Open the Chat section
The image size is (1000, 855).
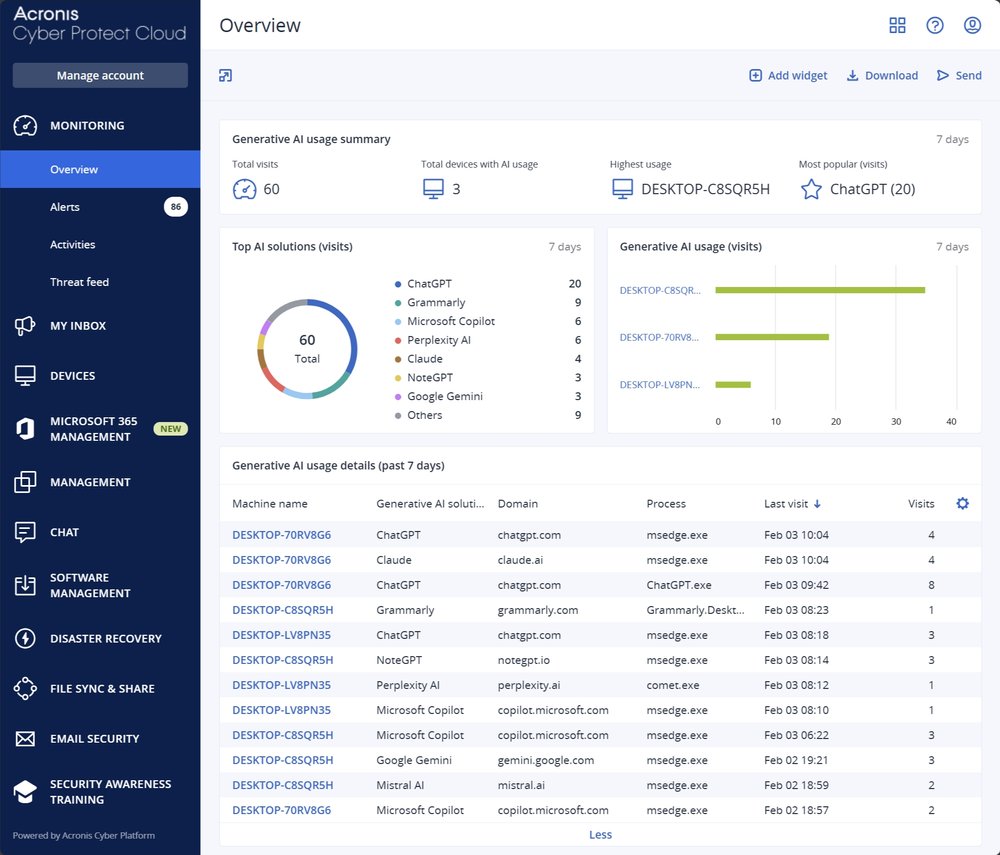[x=65, y=532]
